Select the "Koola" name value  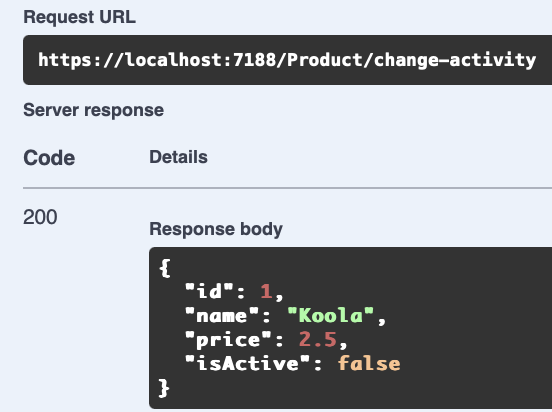pos(331,315)
